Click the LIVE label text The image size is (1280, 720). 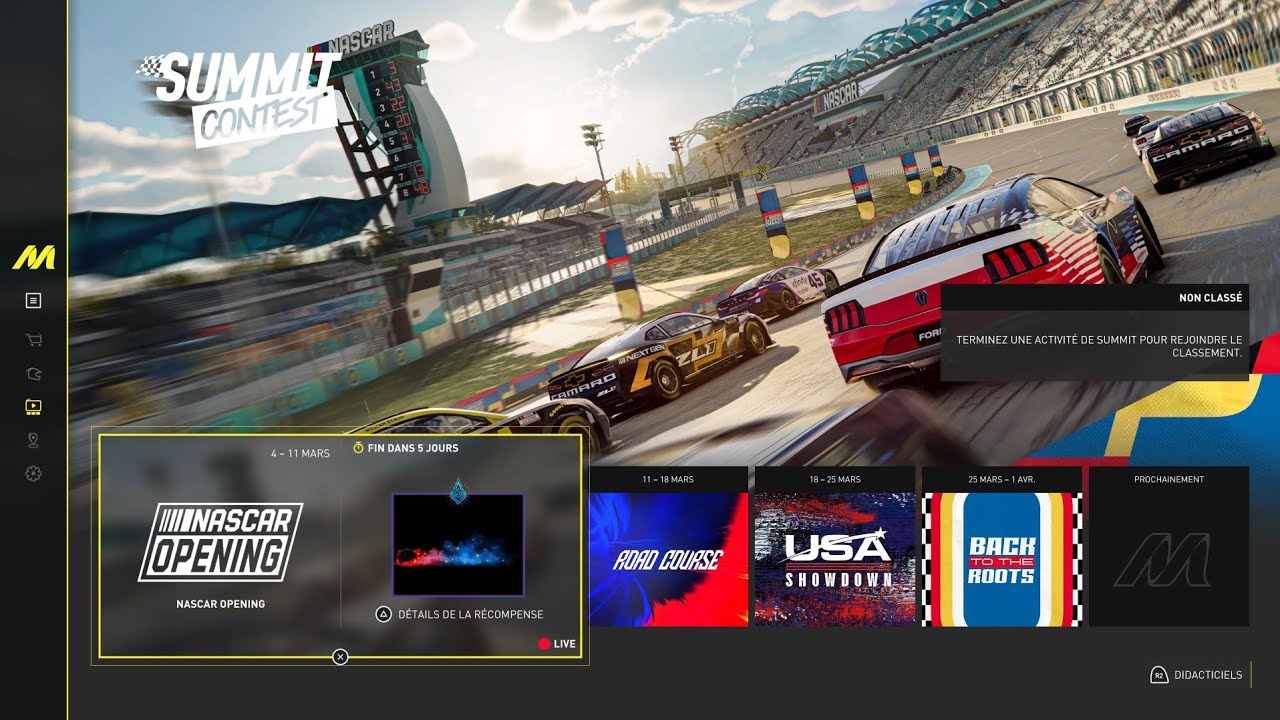(565, 644)
